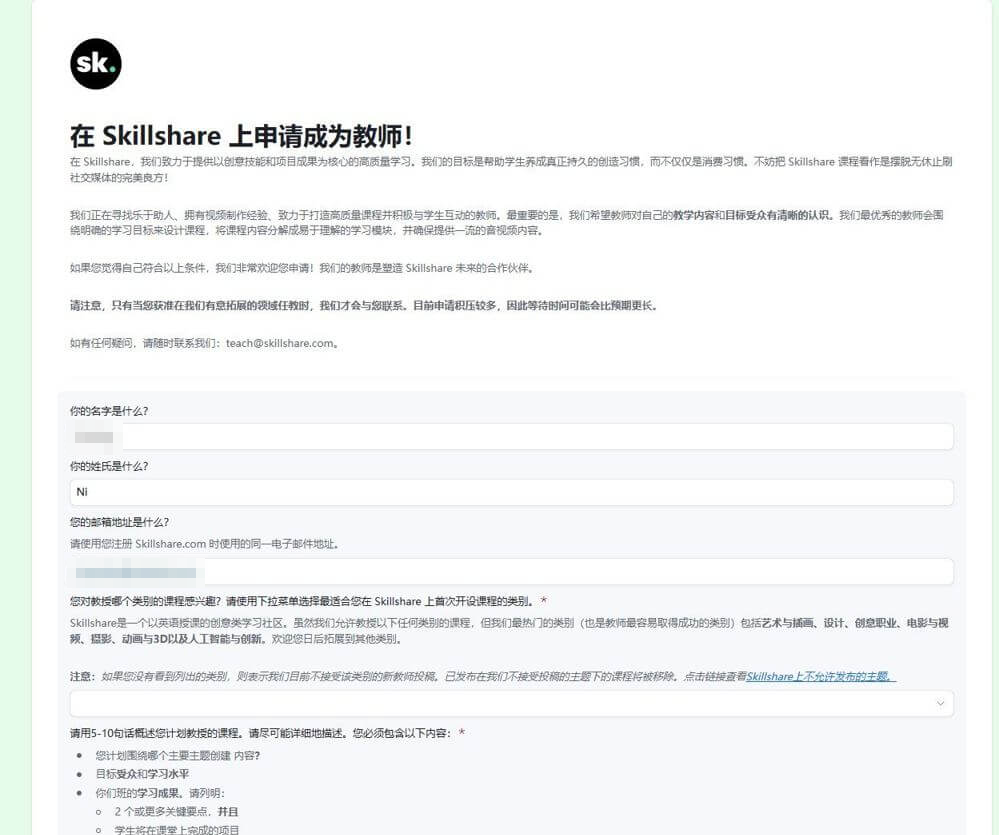Viewport: 999px width, 835px height.
Task: Click the heading 在 Skillshare 上申请成为教师!
Action: 241,136
